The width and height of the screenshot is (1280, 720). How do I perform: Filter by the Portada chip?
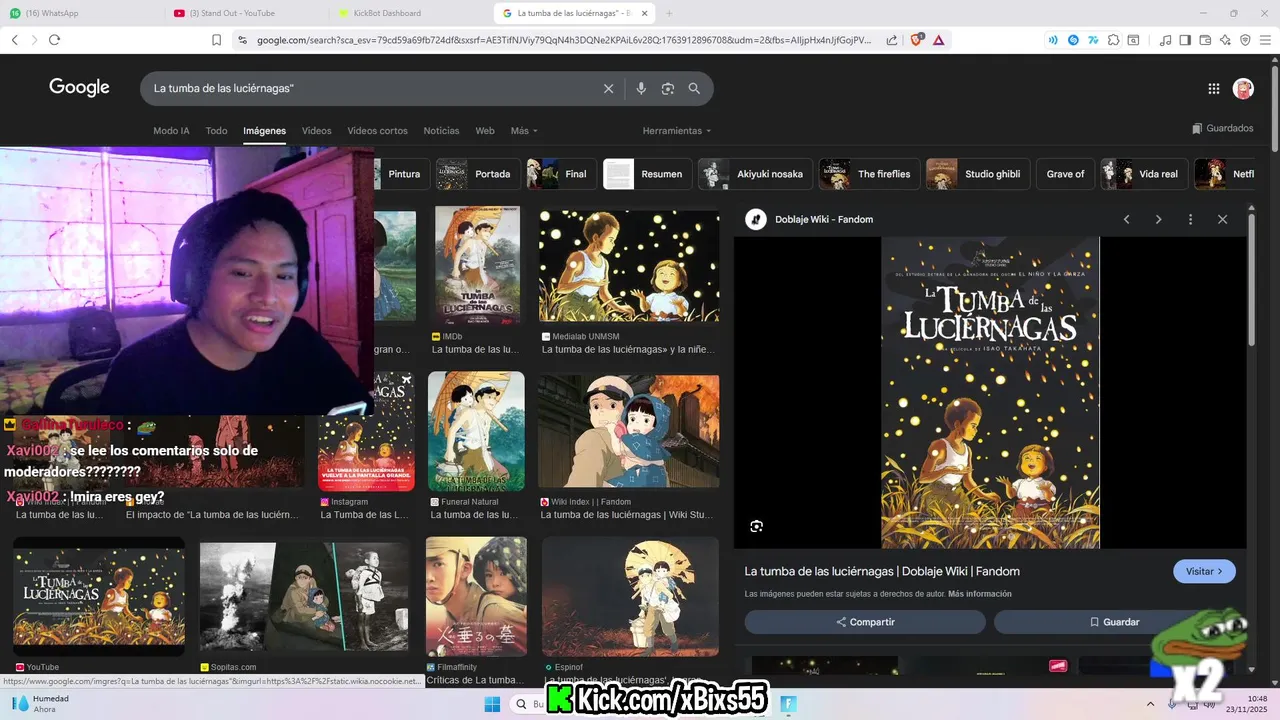[x=478, y=174]
